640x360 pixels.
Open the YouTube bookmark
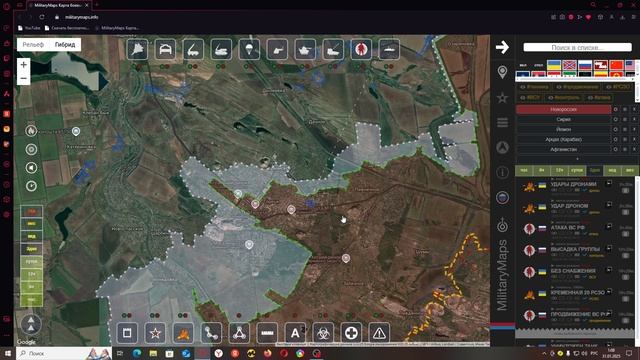coord(29,28)
